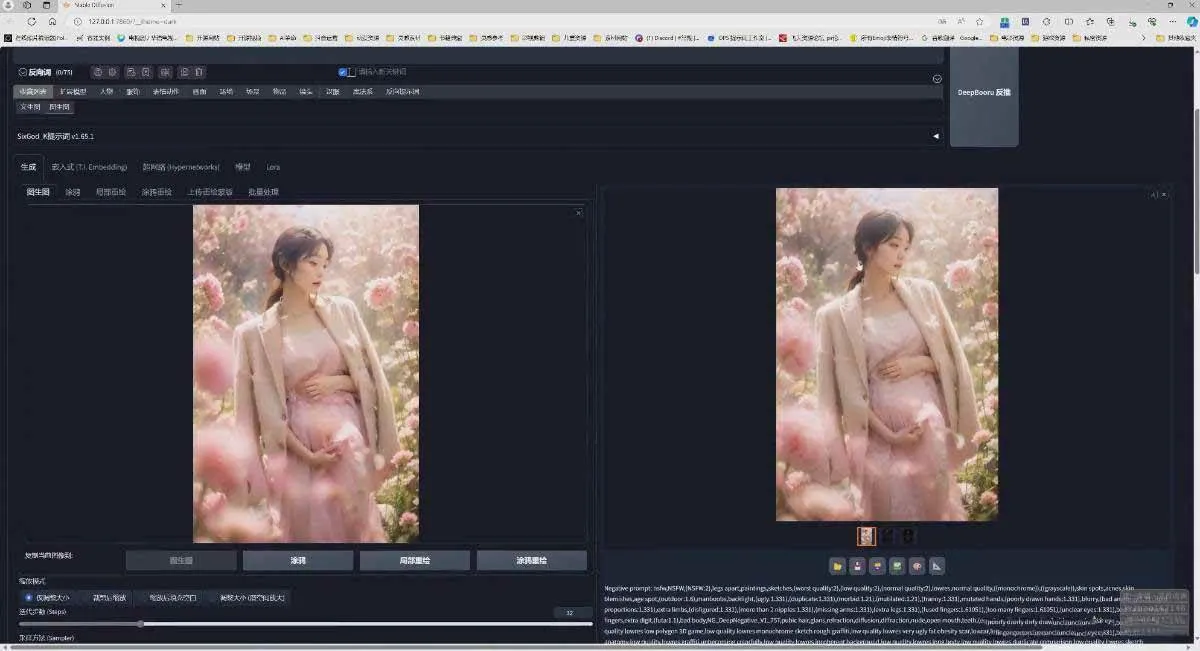Enable the new keyword input checkbox at top
This screenshot has width=1200, height=651.
pos(343,71)
